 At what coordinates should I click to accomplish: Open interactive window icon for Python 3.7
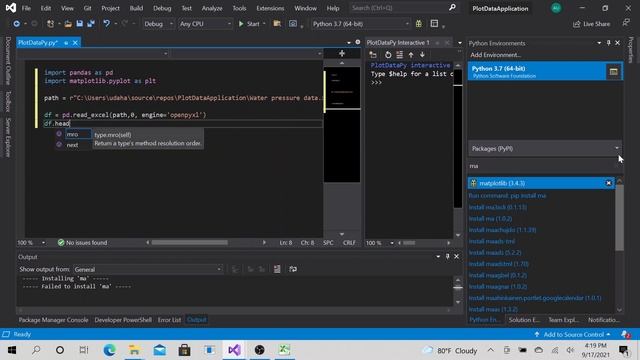(613, 72)
